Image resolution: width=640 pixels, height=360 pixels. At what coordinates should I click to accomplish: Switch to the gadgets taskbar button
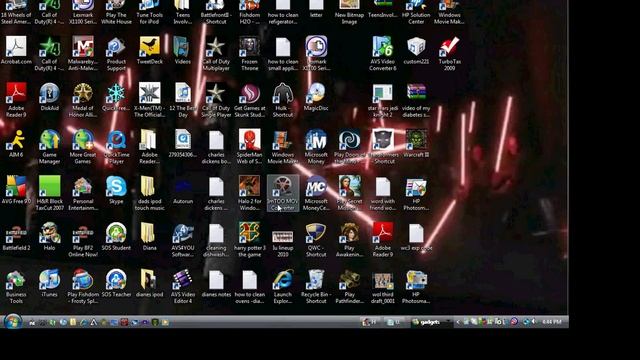[x=431, y=322]
